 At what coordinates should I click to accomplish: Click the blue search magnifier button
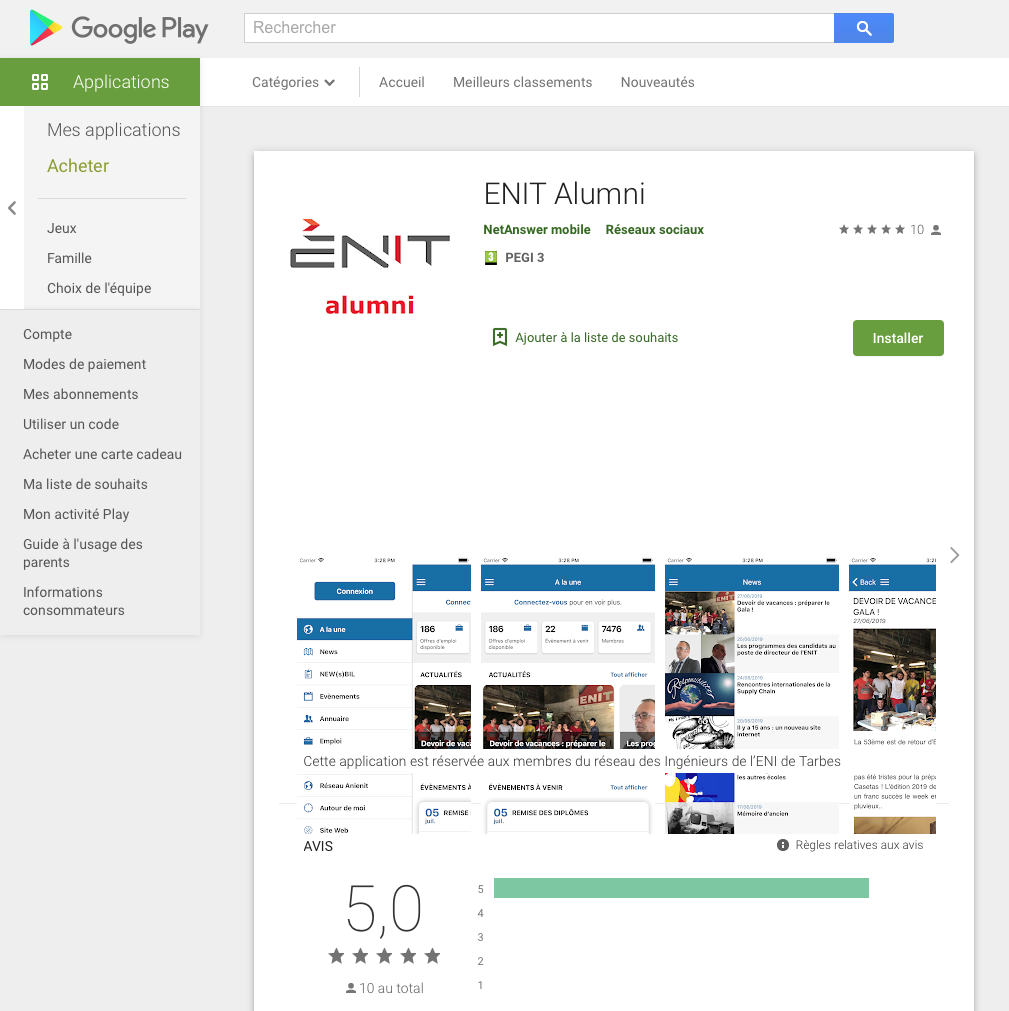coord(863,28)
